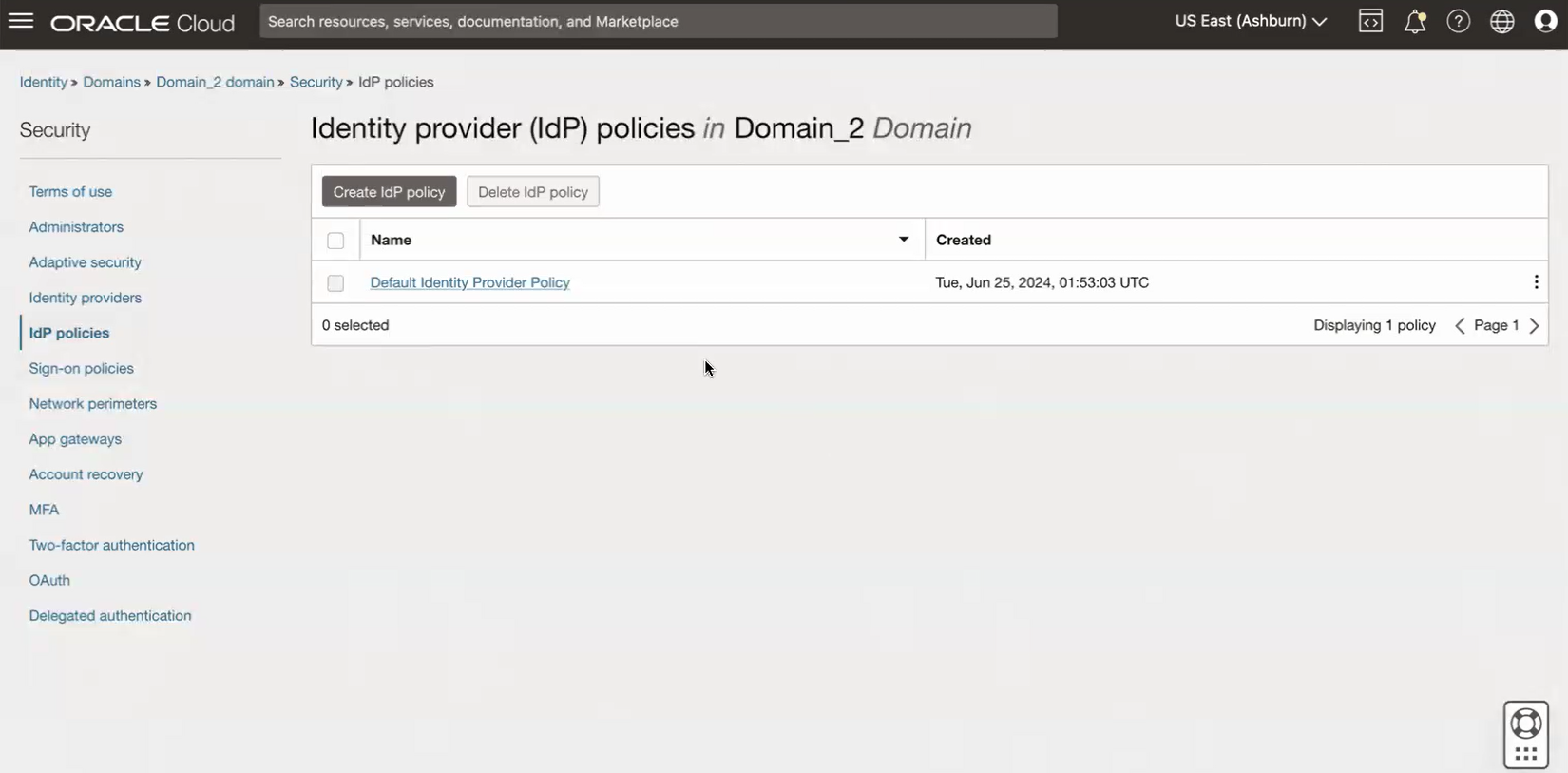Open Account recovery in sidebar
The image size is (1568, 773).
tap(86, 473)
